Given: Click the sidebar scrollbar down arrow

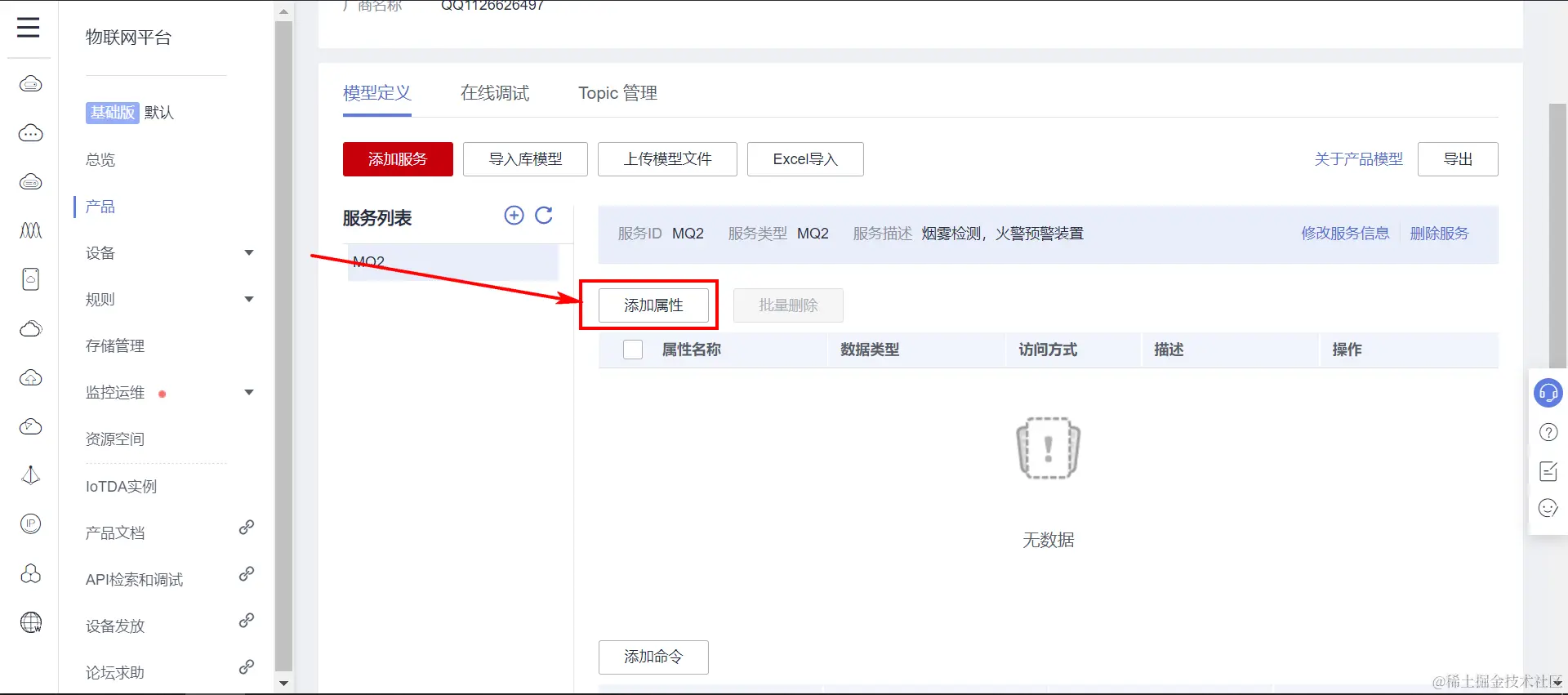Looking at the screenshot, I should [x=283, y=683].
